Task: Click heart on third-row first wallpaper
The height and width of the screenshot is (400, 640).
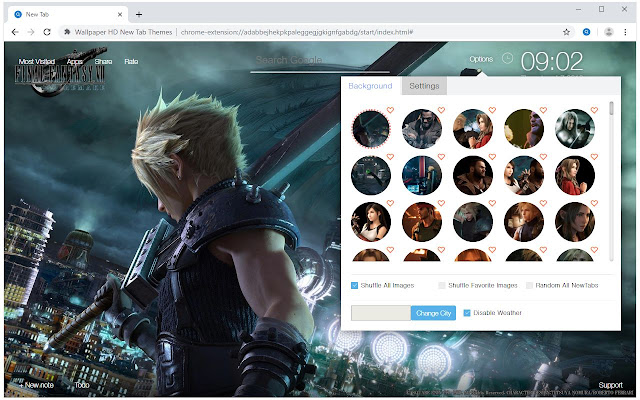Action: click(390, 203)
